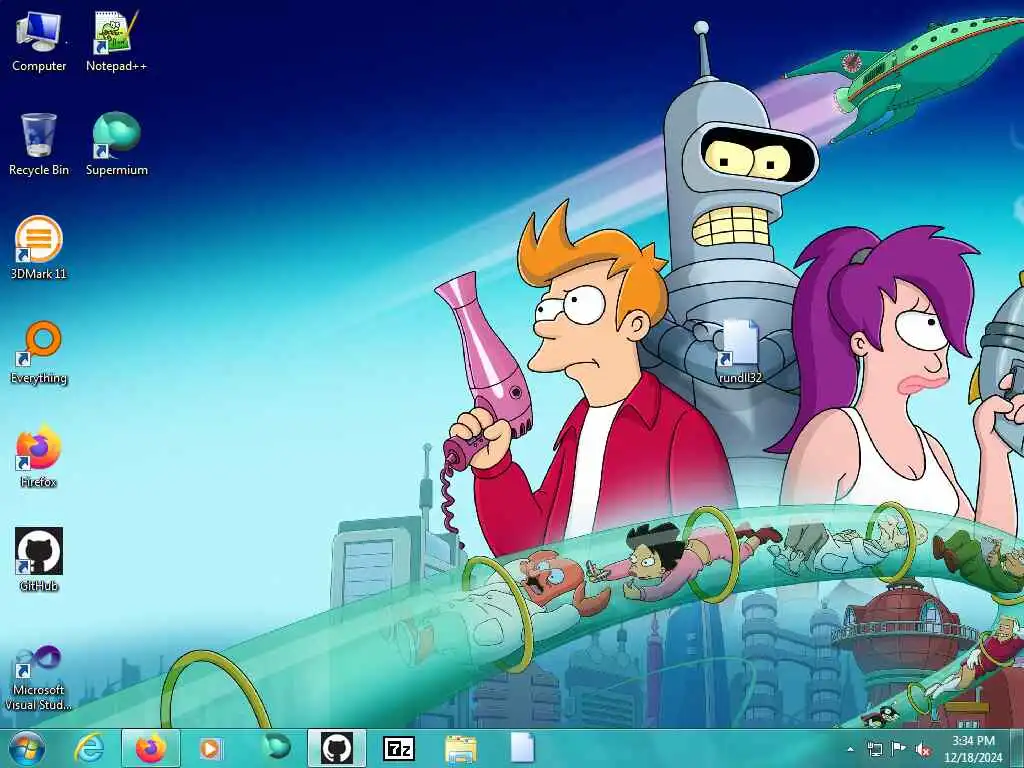Select the Microsoft Visual Studio shortcut
Viewport: 1024px width, 768px height.
(39, 678)
